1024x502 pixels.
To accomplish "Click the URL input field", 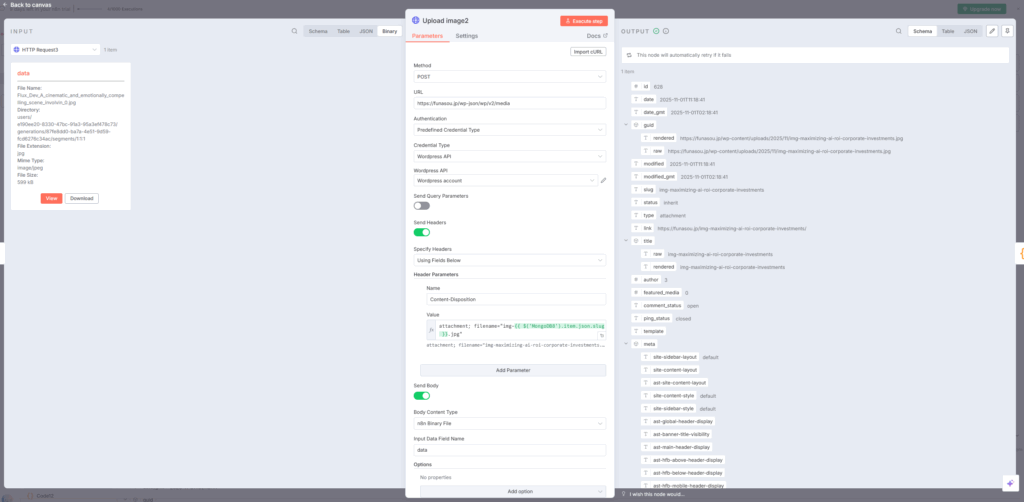I will (x=509, y=103).
